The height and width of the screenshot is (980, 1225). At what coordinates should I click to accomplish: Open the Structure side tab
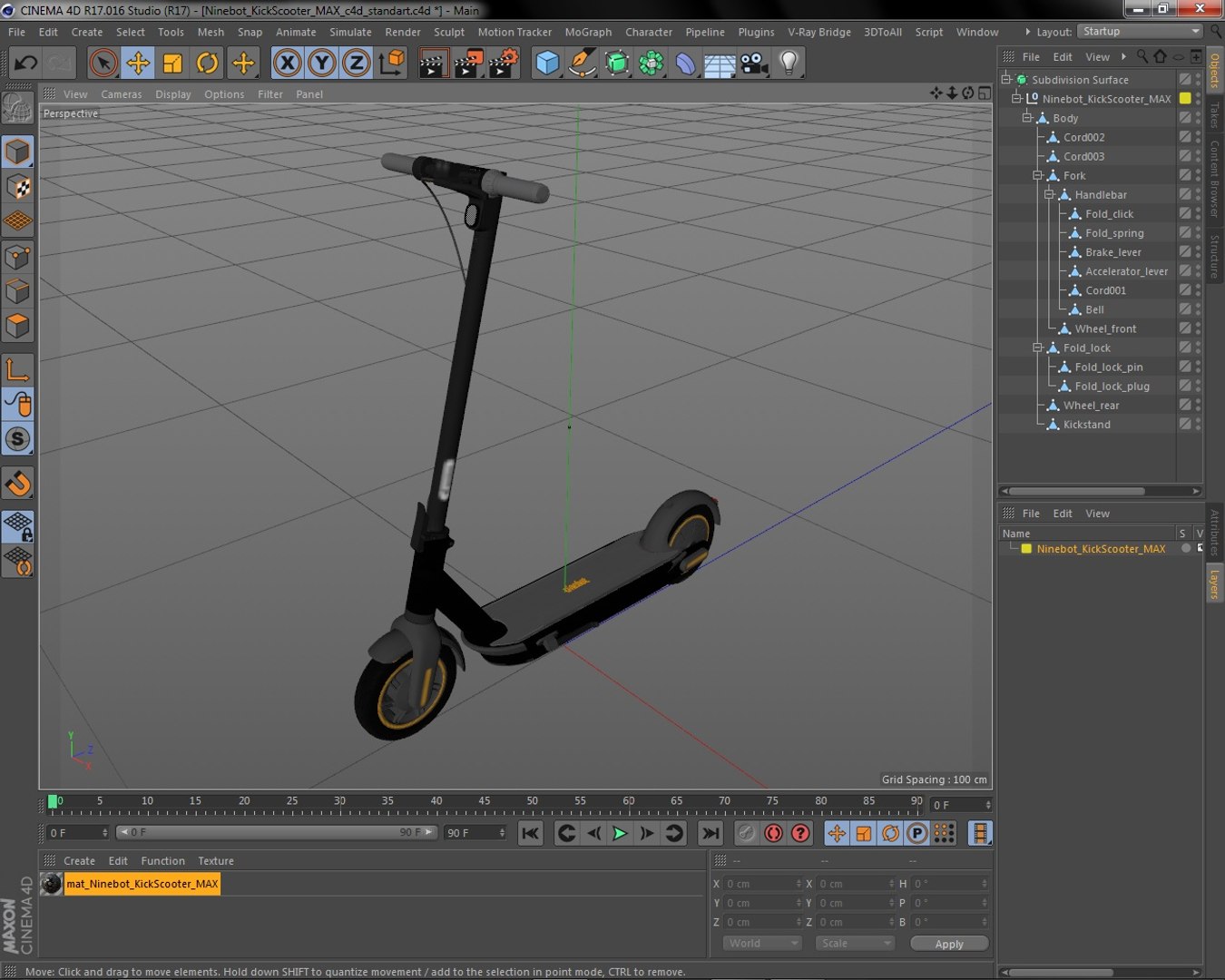[x=1215, y=257]
